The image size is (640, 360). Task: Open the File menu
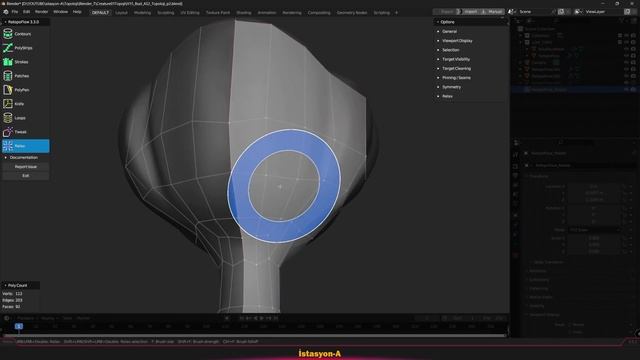coord(15,12)
